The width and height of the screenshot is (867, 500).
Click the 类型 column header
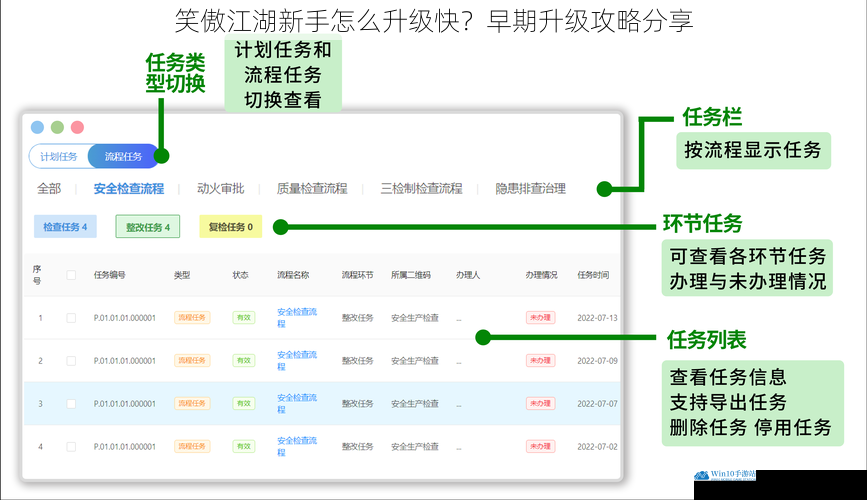tap(182, 275)
